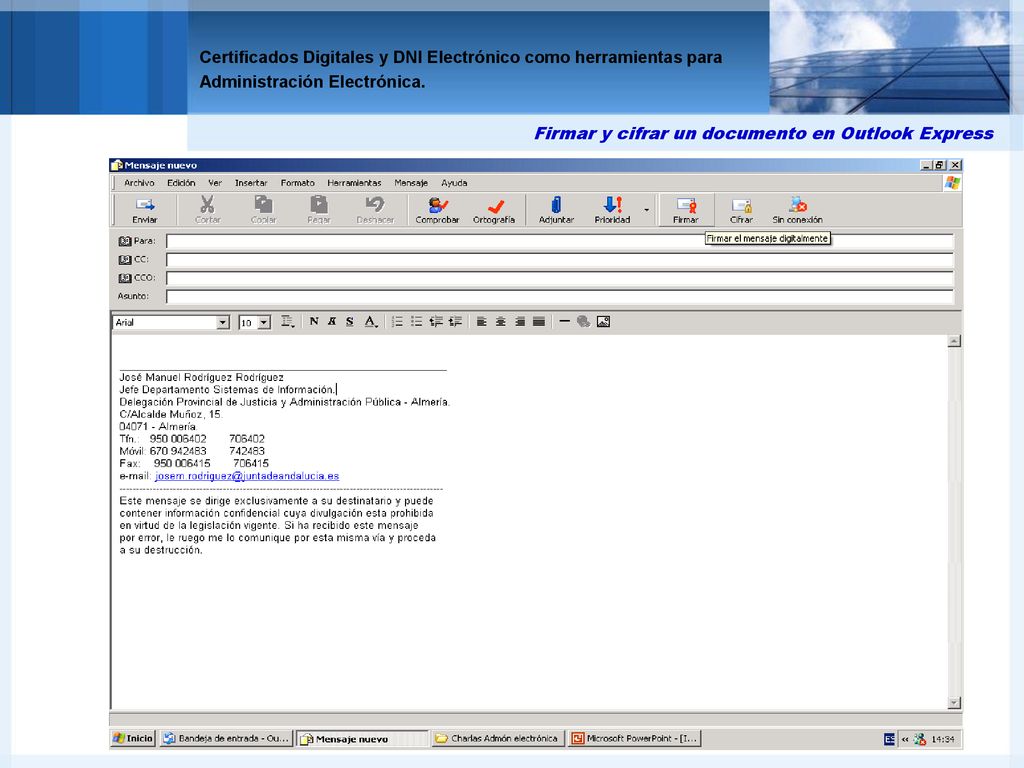Toggle underline (S) formatting
The width and height of the screenshot is (1024, 768).
click(350, 321)
